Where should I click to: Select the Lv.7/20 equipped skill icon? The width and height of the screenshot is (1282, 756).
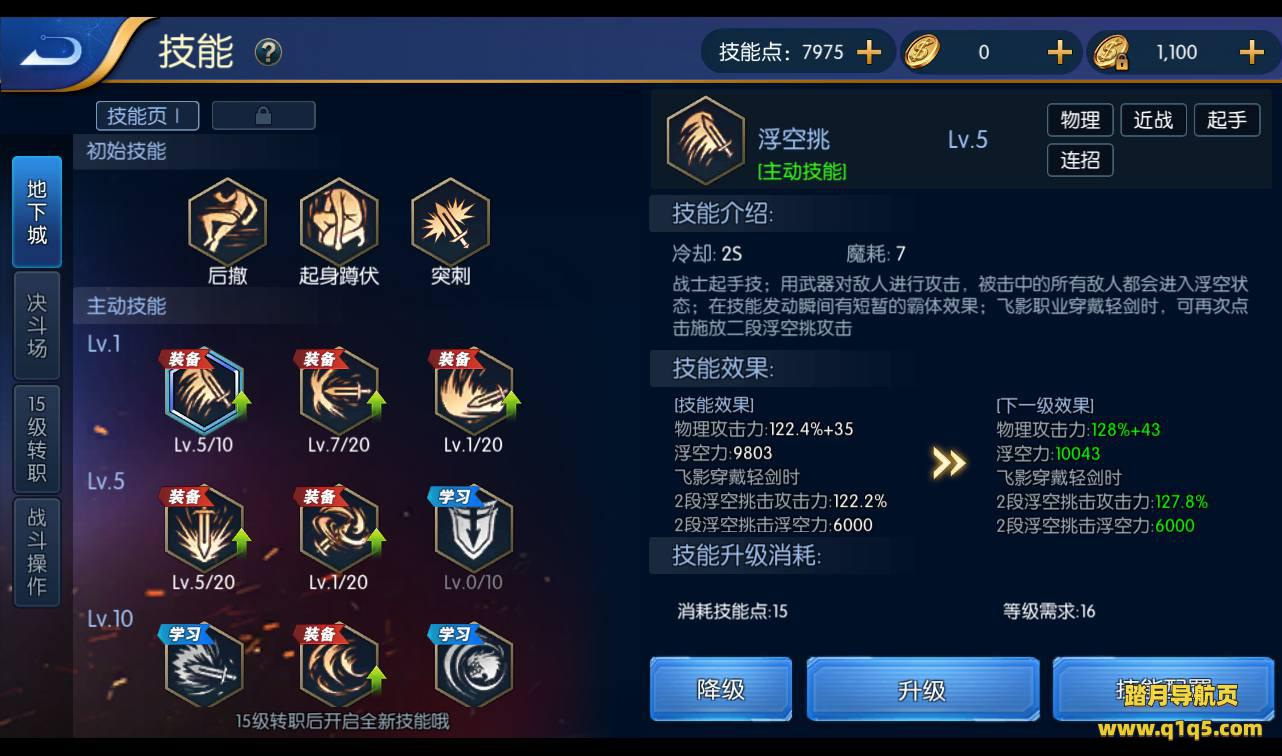click(339, 390)
